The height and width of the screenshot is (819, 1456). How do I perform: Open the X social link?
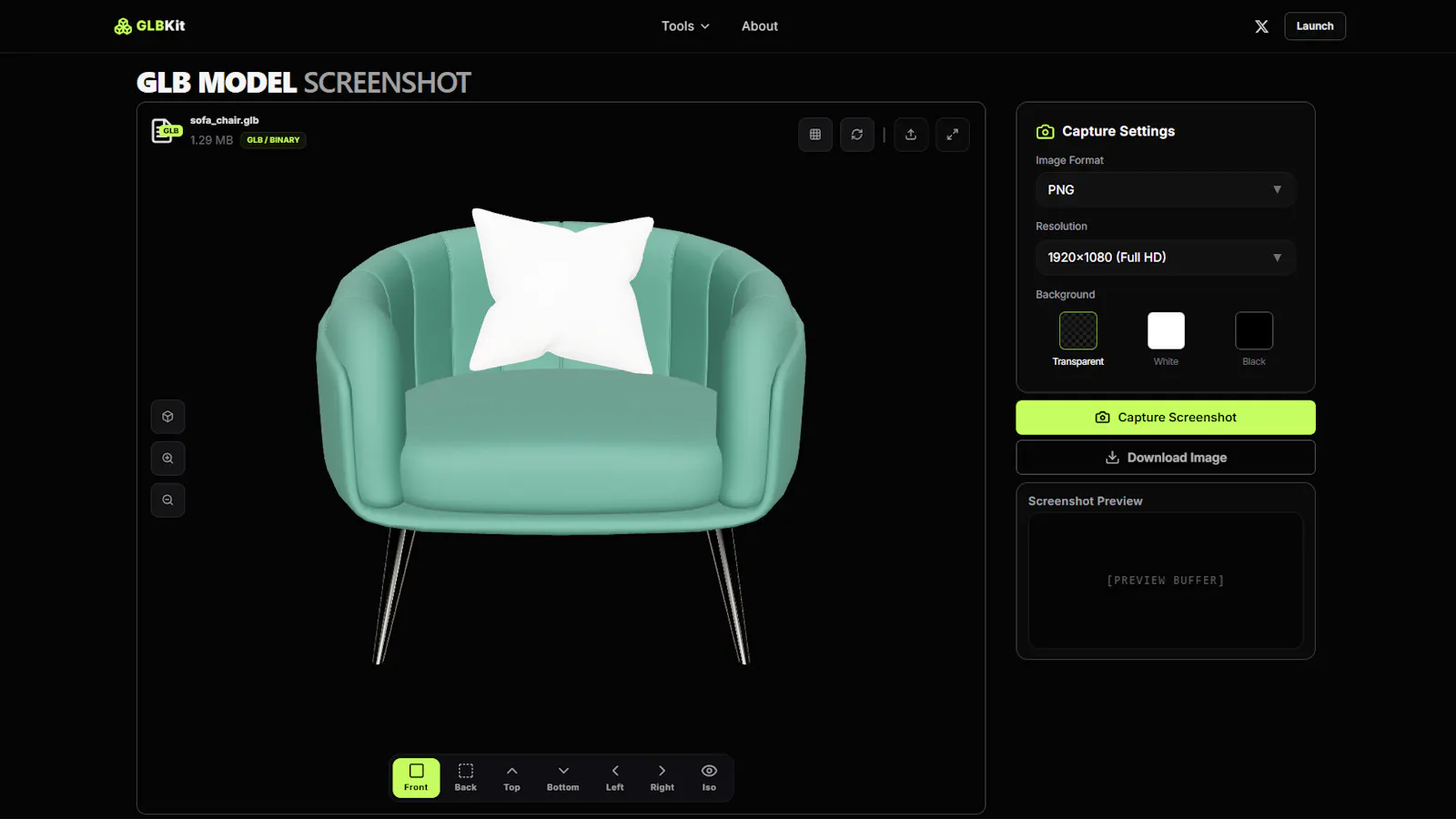(x=1261, y=26)
